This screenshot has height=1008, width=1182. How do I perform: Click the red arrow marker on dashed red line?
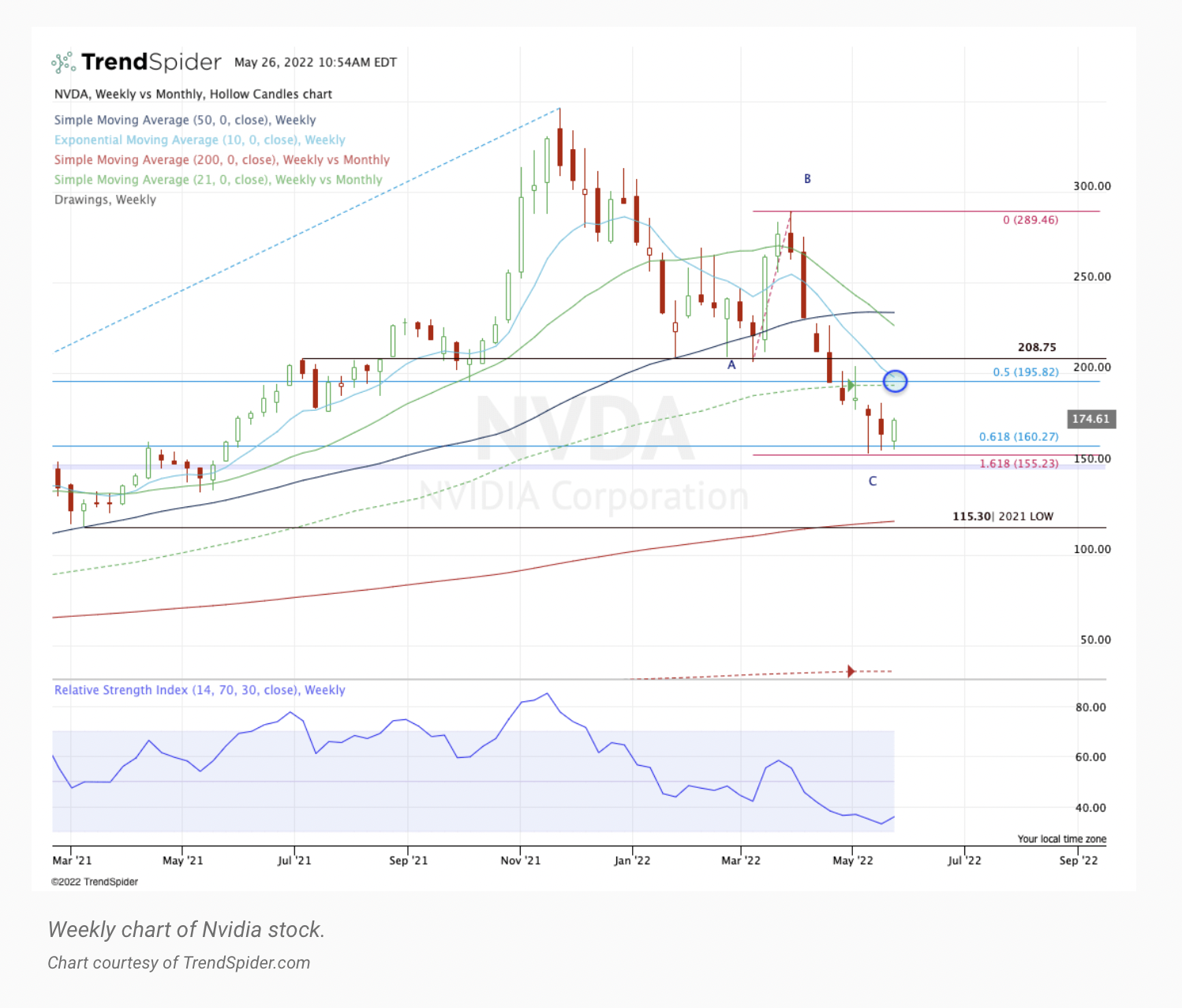[x=851, y=671]
